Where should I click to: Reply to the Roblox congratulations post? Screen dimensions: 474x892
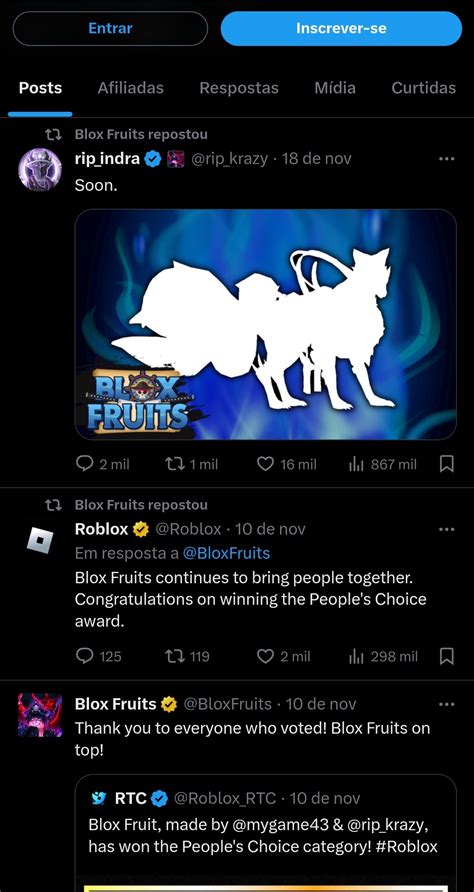click(98, 656)
